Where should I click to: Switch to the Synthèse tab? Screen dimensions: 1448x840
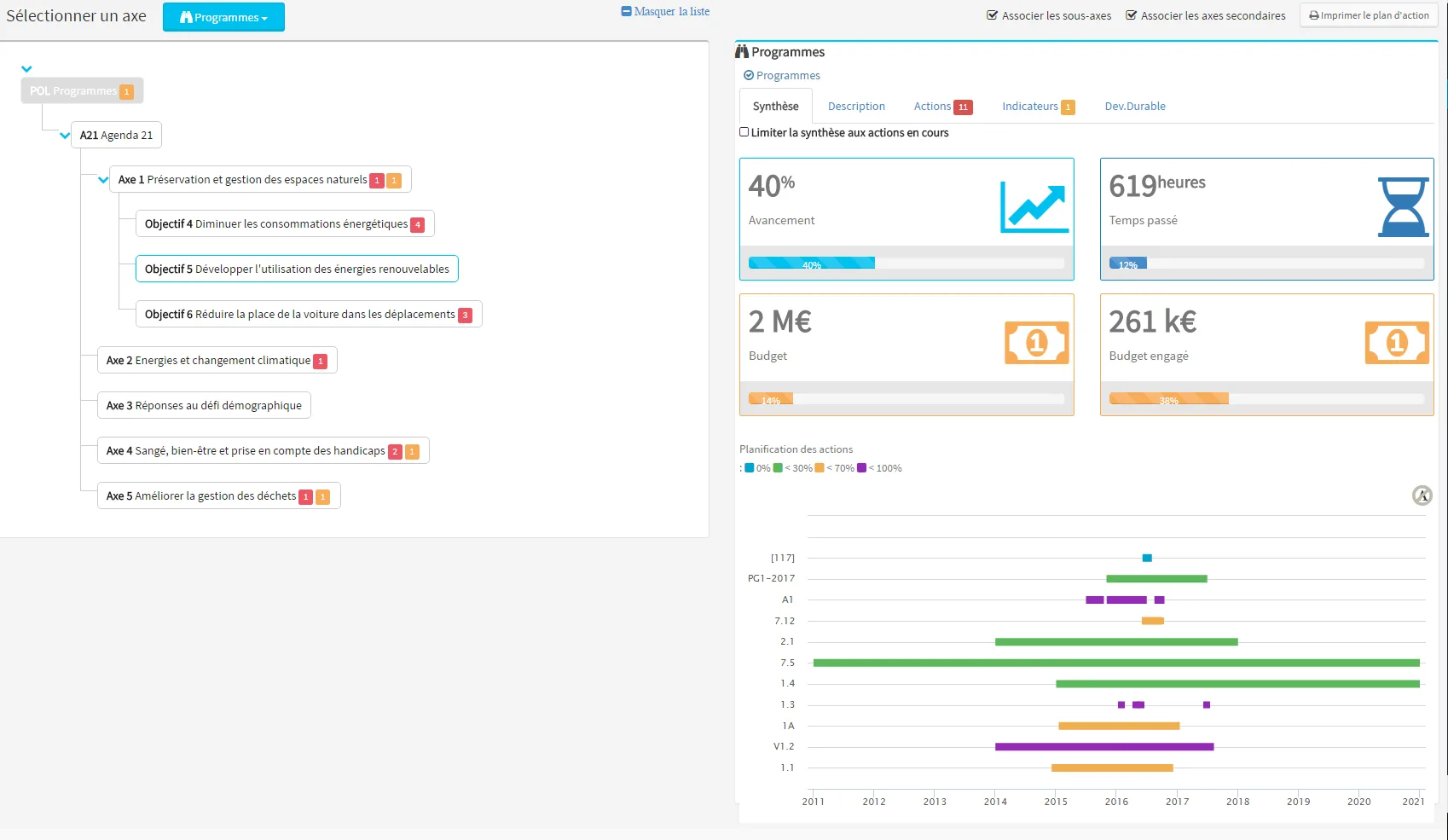point(776,107)
